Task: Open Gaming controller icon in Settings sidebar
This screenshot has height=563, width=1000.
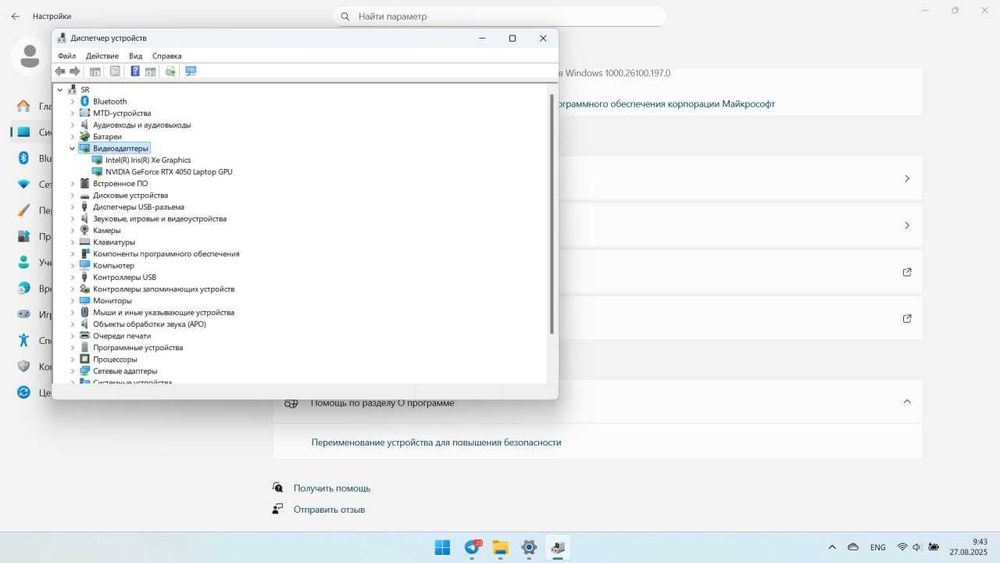Action: pyautogui.click(x=24, y=314)
